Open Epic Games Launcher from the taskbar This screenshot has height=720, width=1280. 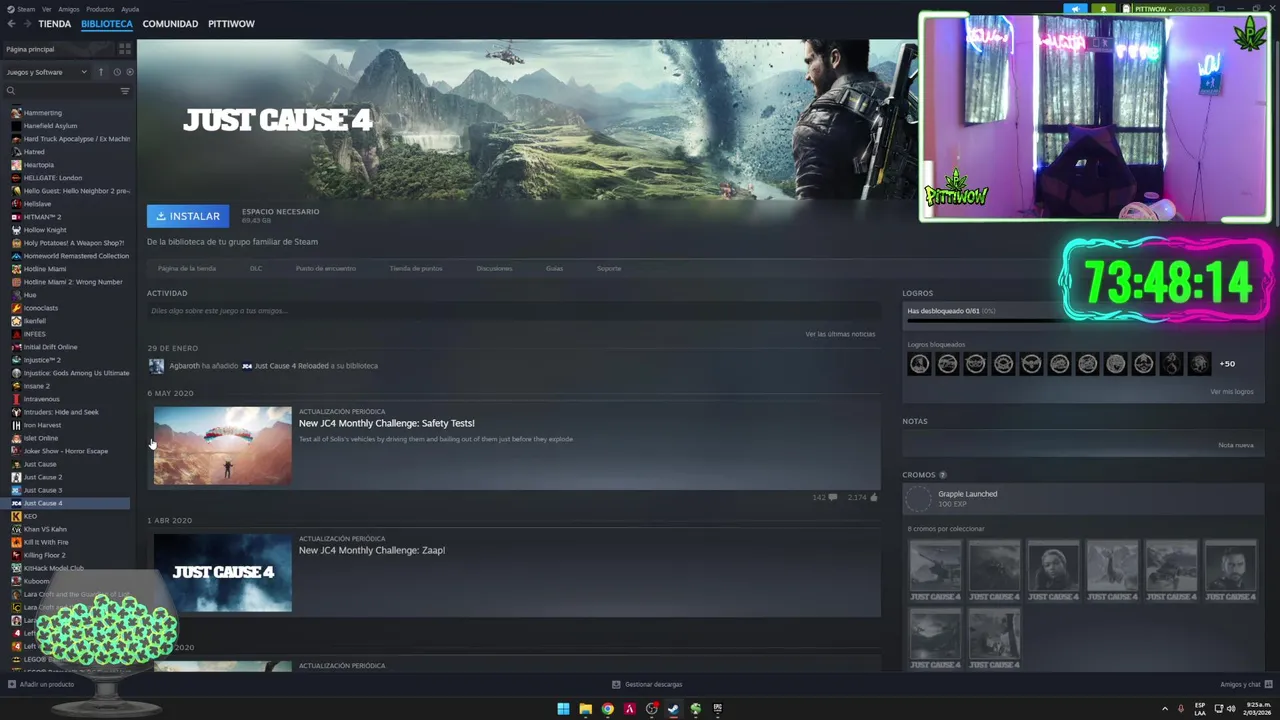click(x=717, y=709)
